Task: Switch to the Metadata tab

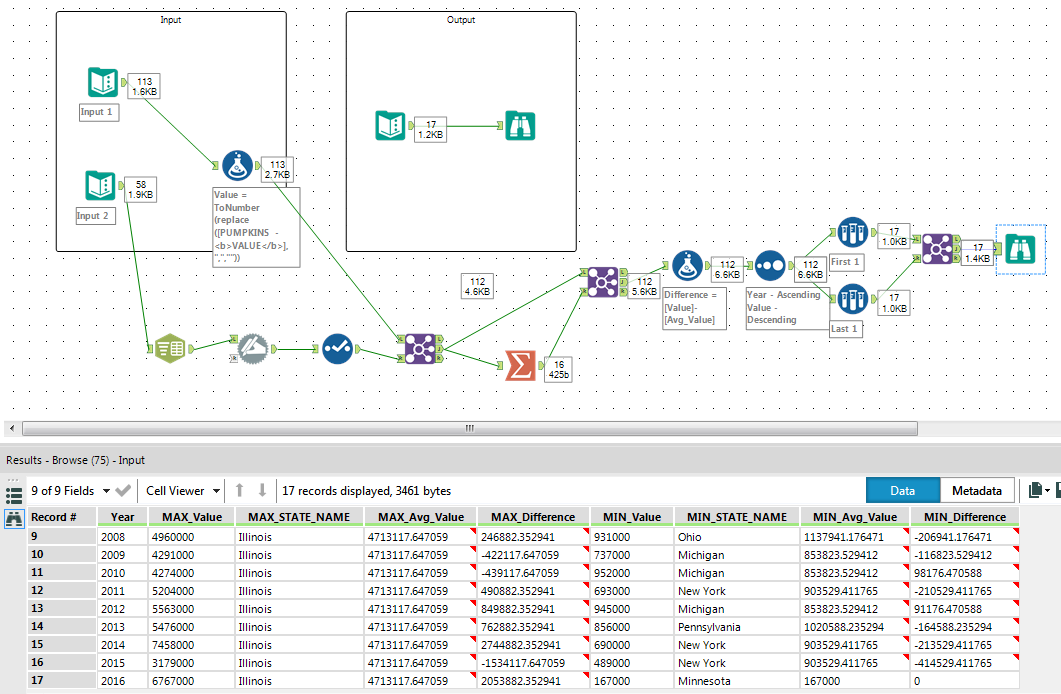Action: click(x=977, y=490)
